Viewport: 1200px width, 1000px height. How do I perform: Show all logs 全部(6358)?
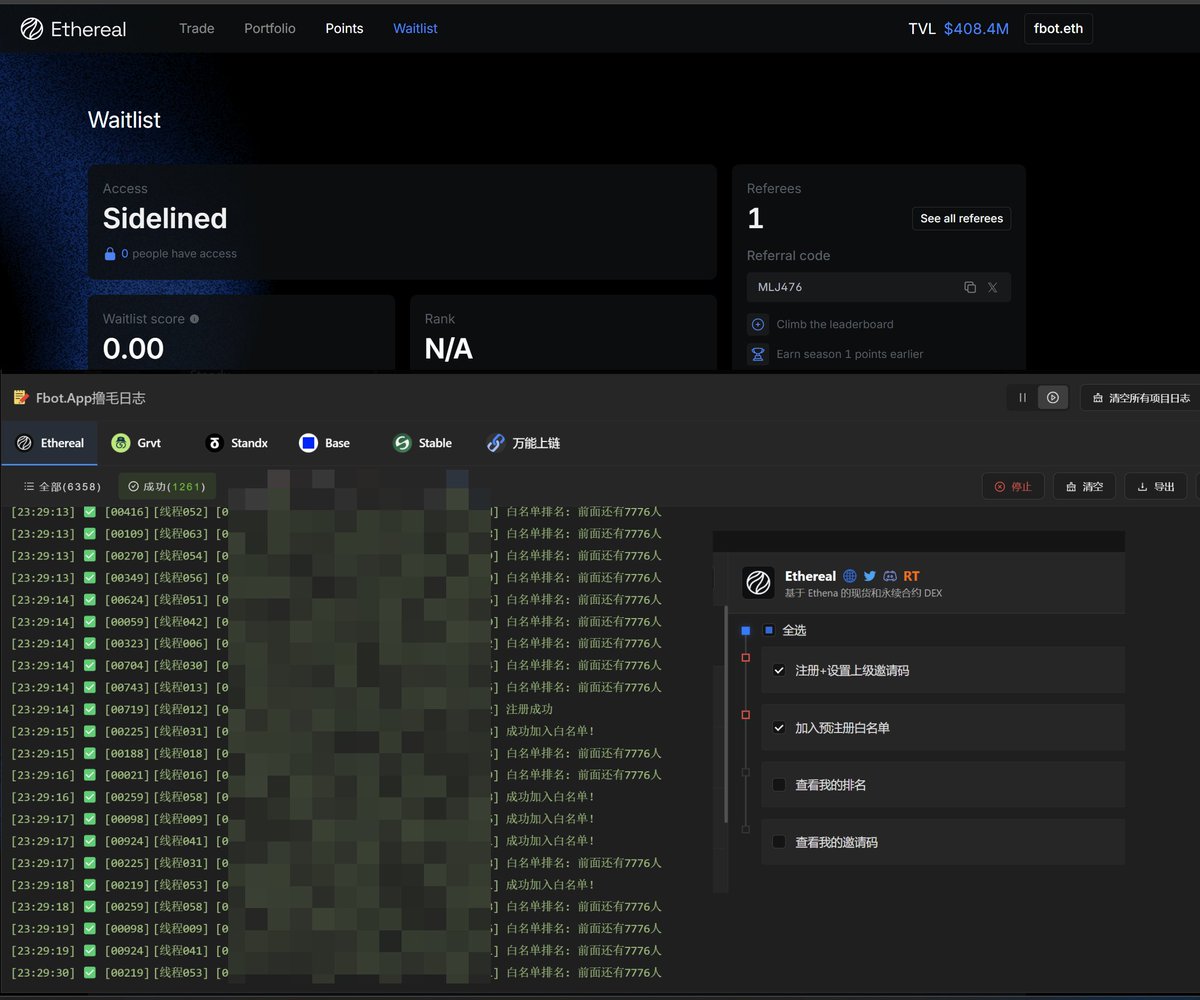tap(62, 487)
